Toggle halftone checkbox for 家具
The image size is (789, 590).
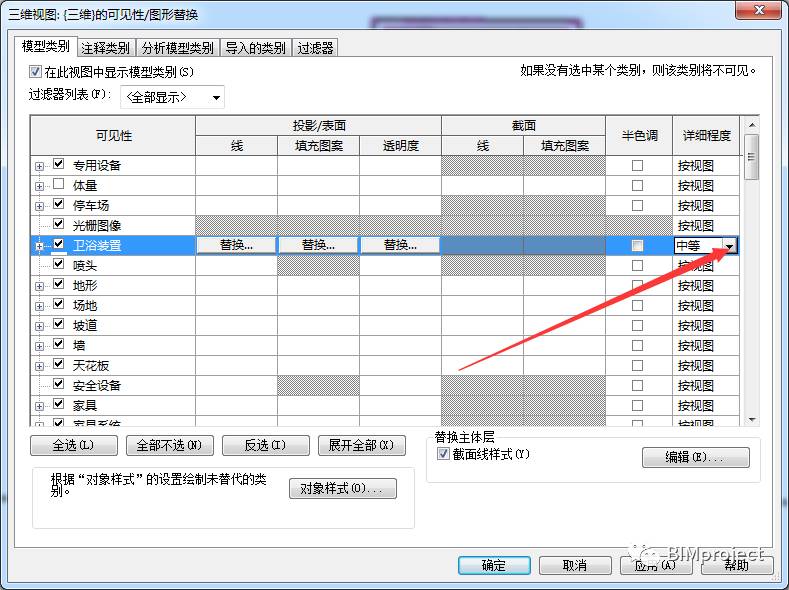point(638,405)
